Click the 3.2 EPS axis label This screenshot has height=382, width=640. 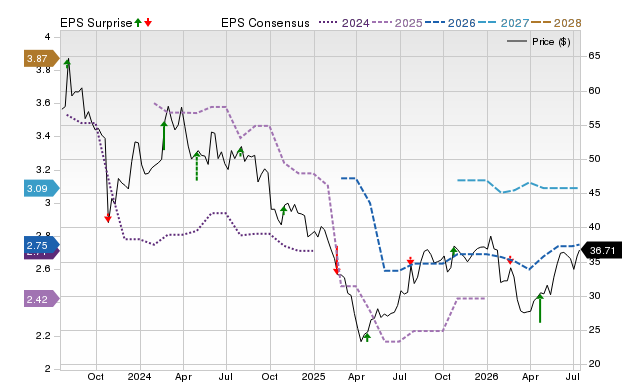click(x=43, y=170)
